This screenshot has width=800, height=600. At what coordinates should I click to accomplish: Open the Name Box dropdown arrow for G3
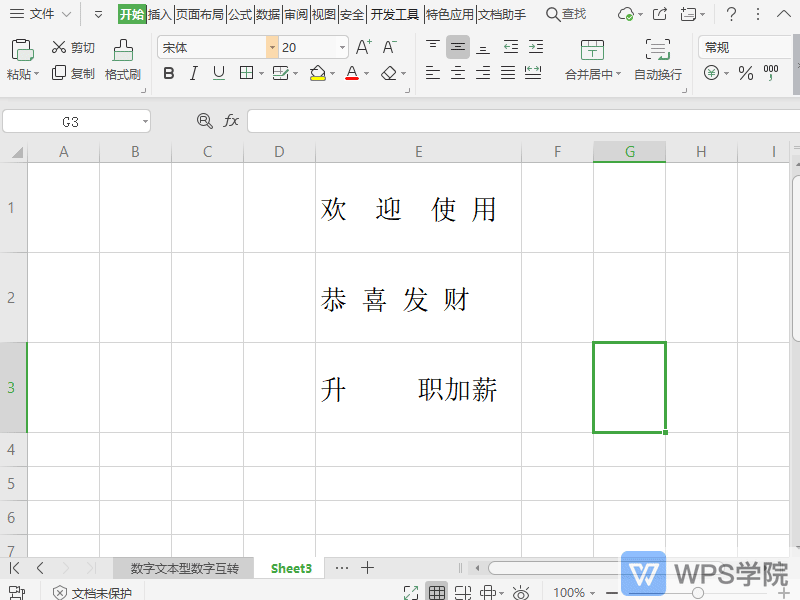click(x=145, y=121)
